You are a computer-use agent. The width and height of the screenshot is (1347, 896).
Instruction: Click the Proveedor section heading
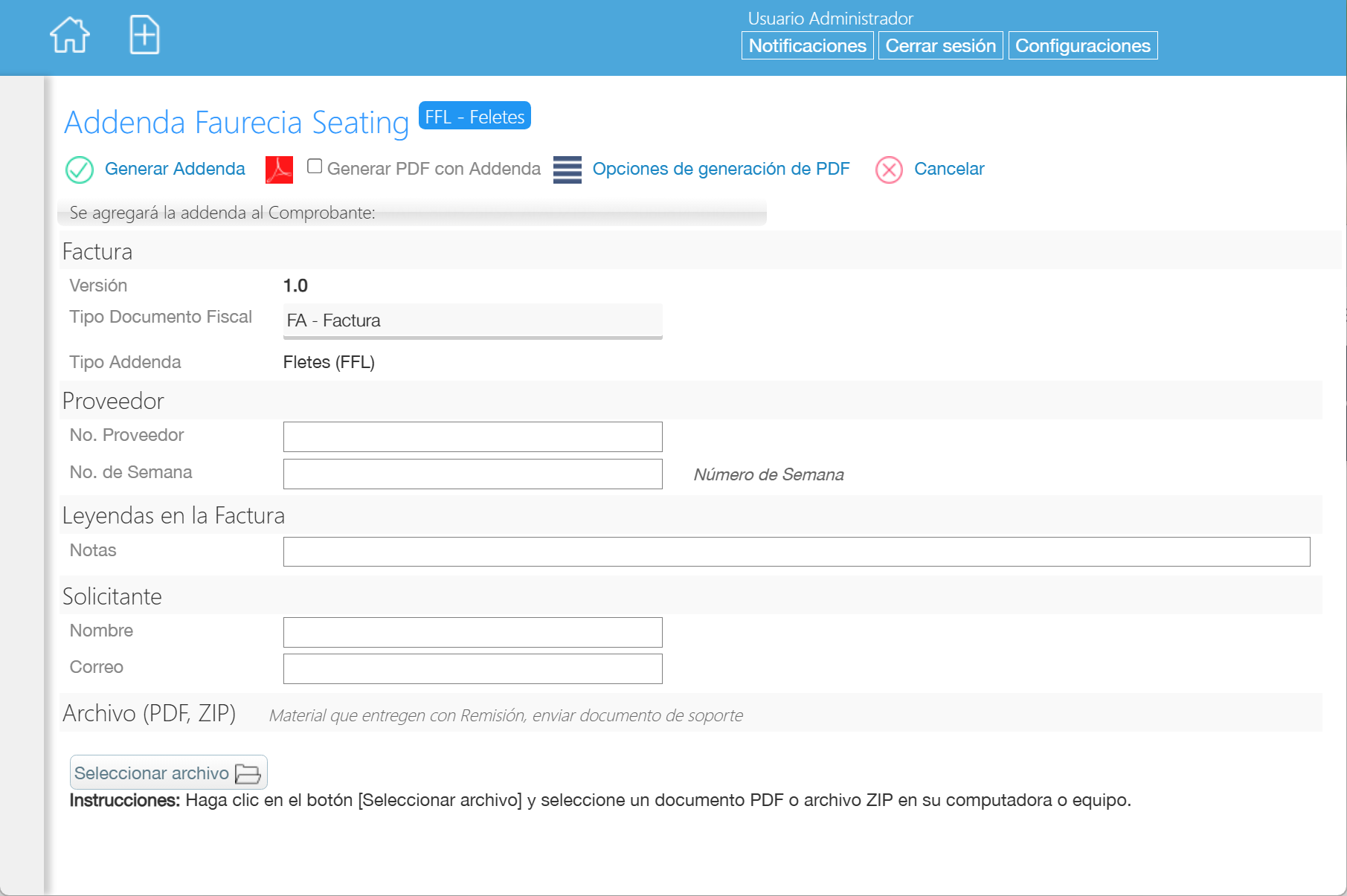113,401
